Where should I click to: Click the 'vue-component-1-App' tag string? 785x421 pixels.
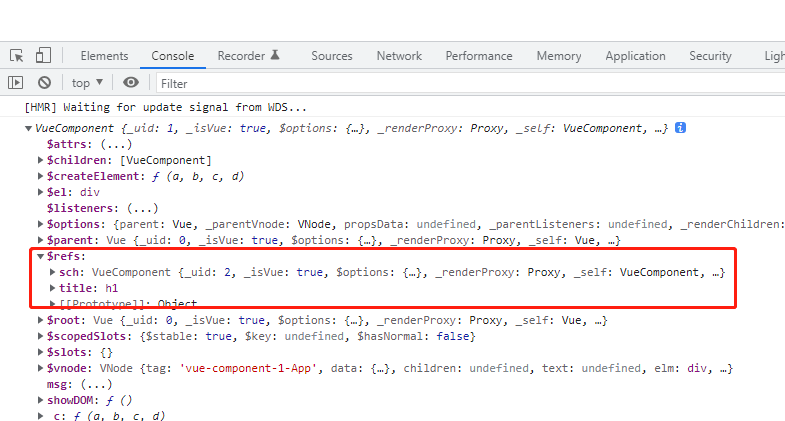[x=248, y=368]
